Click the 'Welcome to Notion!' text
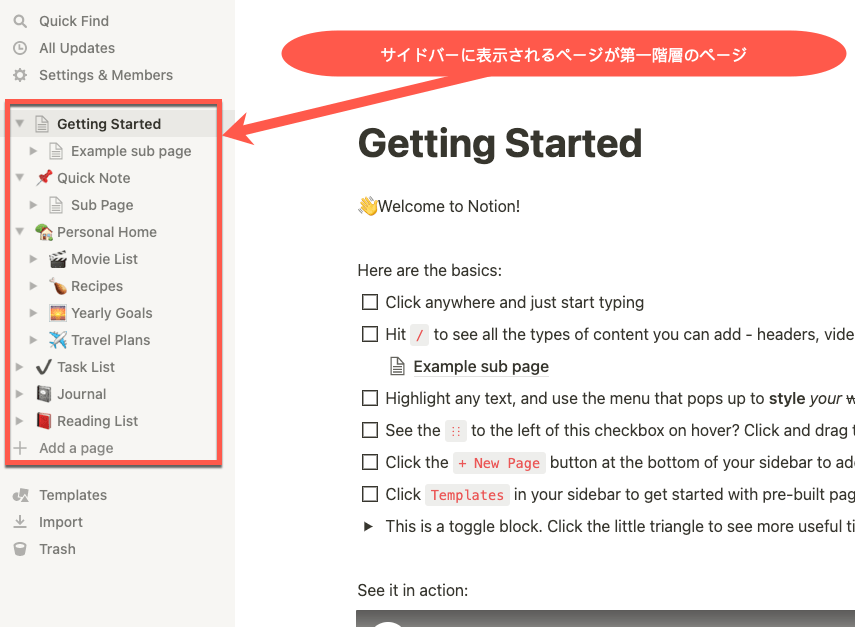The height and width of the screenshot is (627, 855). [x=449, y=206]
